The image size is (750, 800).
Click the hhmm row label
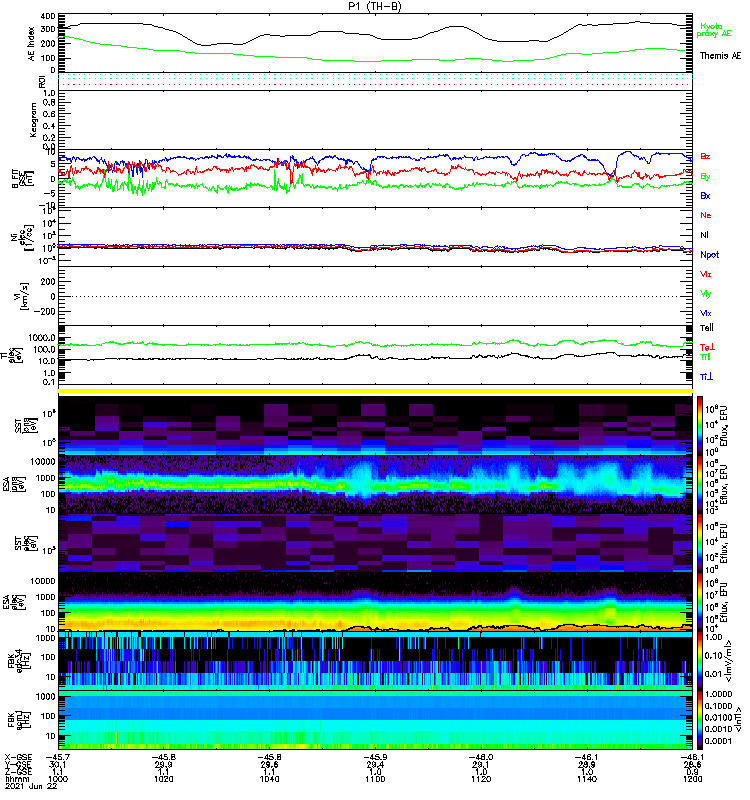[16, 779]
